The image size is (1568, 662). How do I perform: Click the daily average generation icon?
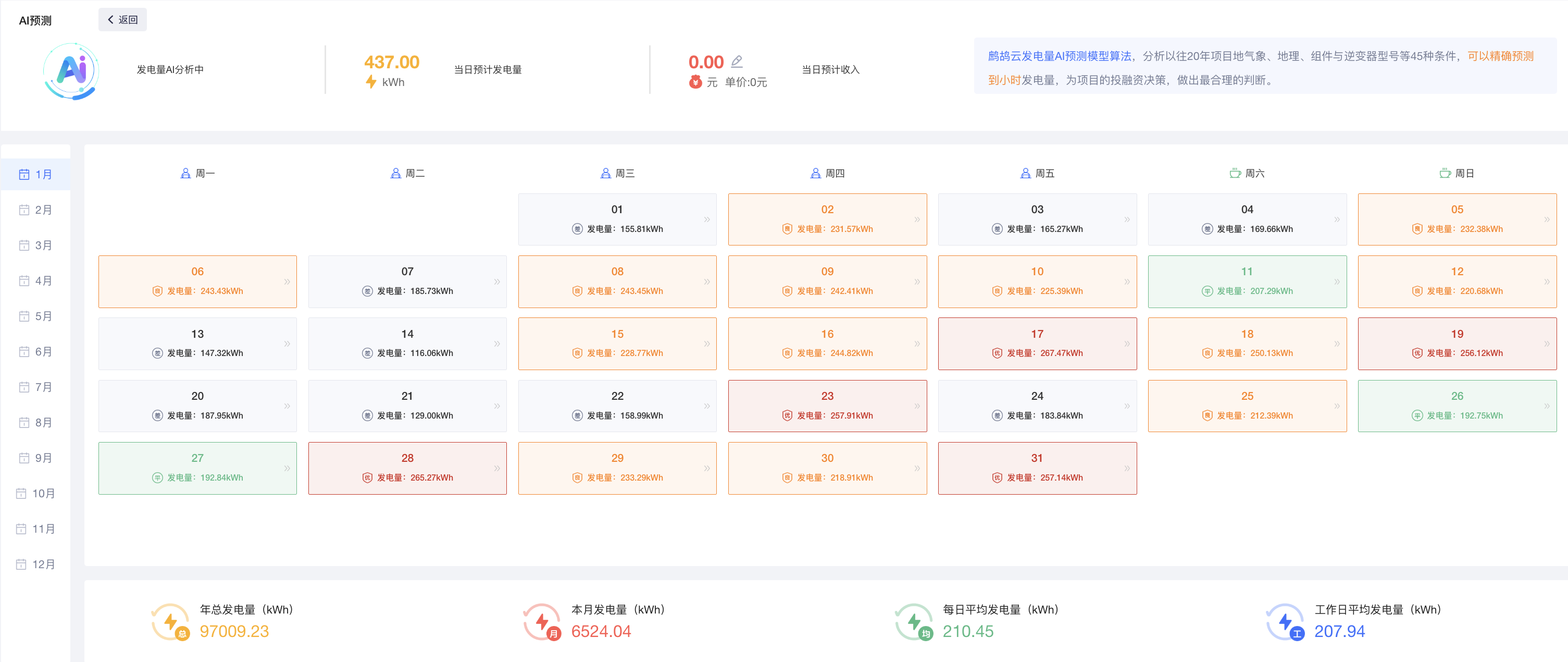[x=914, y=622]
